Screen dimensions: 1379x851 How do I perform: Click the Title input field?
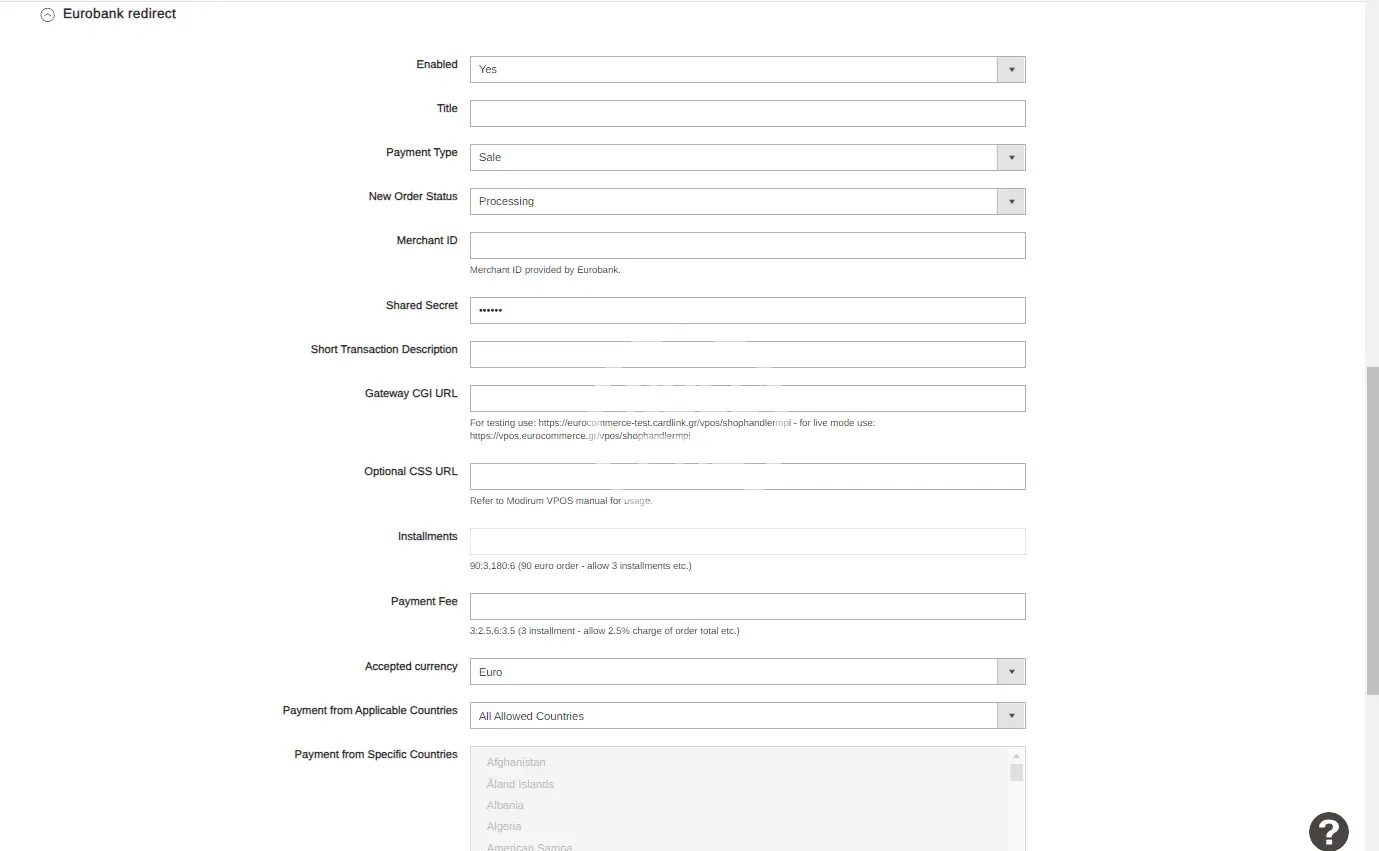(x=747, y=113)
